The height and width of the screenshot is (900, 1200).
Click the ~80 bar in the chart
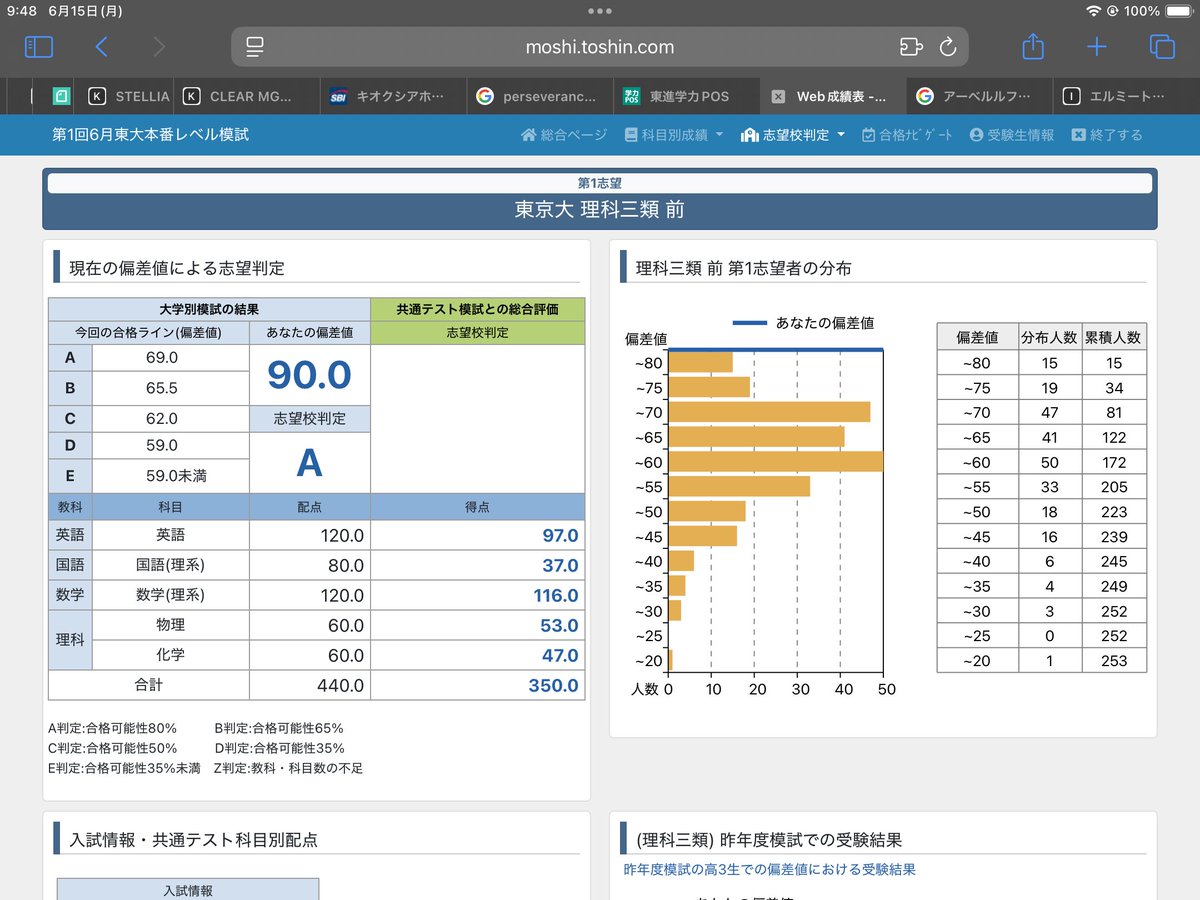coord(700,363)
